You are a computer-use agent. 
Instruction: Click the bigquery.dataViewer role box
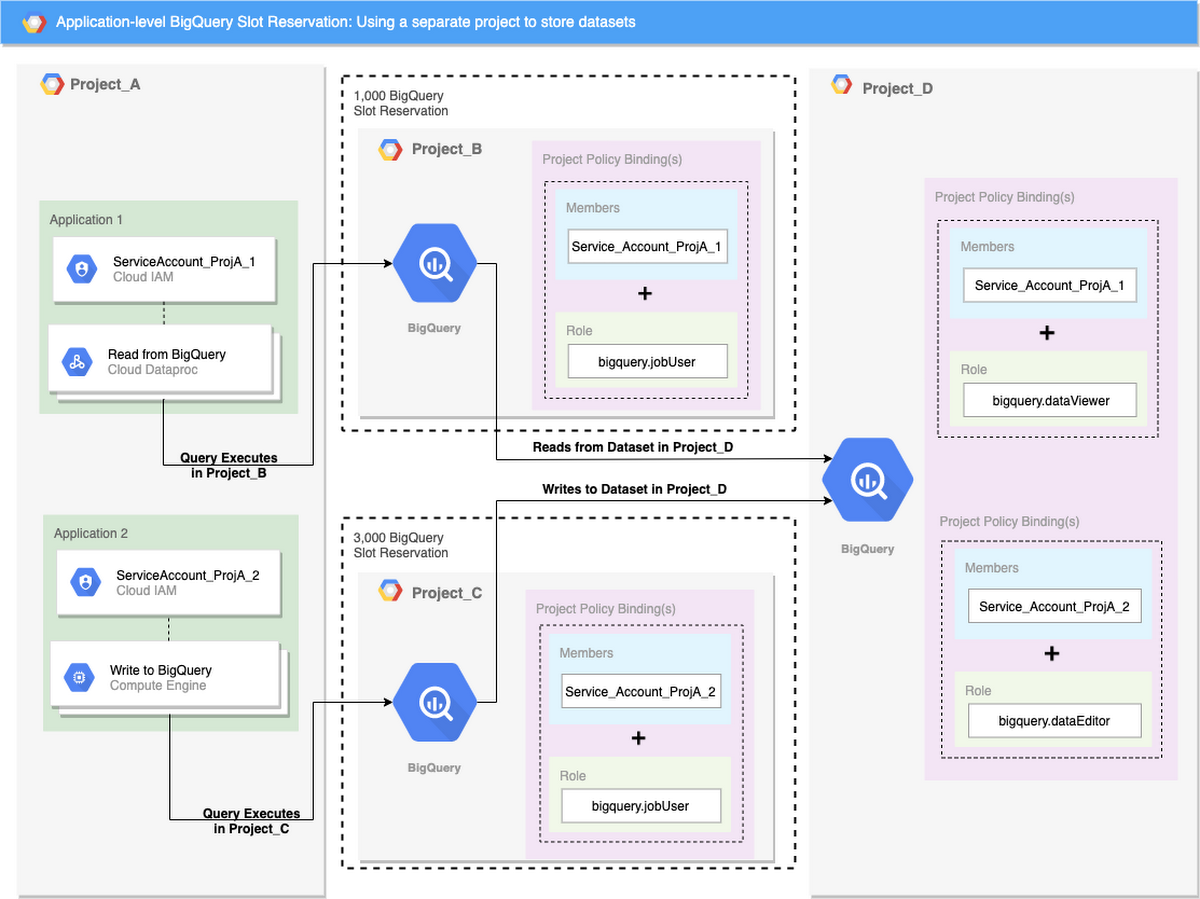point(1050,401)
